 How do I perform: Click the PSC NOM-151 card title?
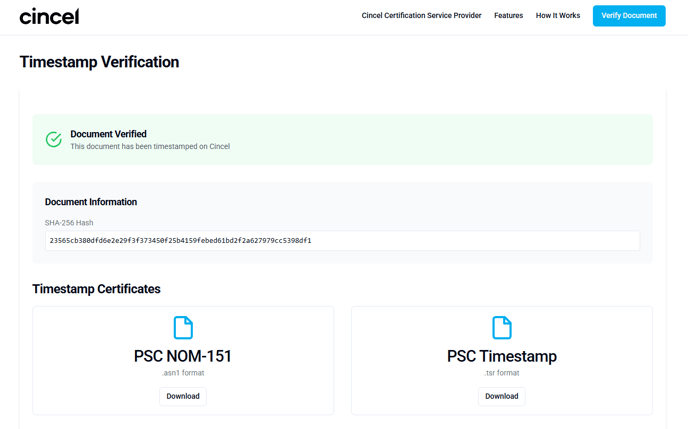[183, 356]
